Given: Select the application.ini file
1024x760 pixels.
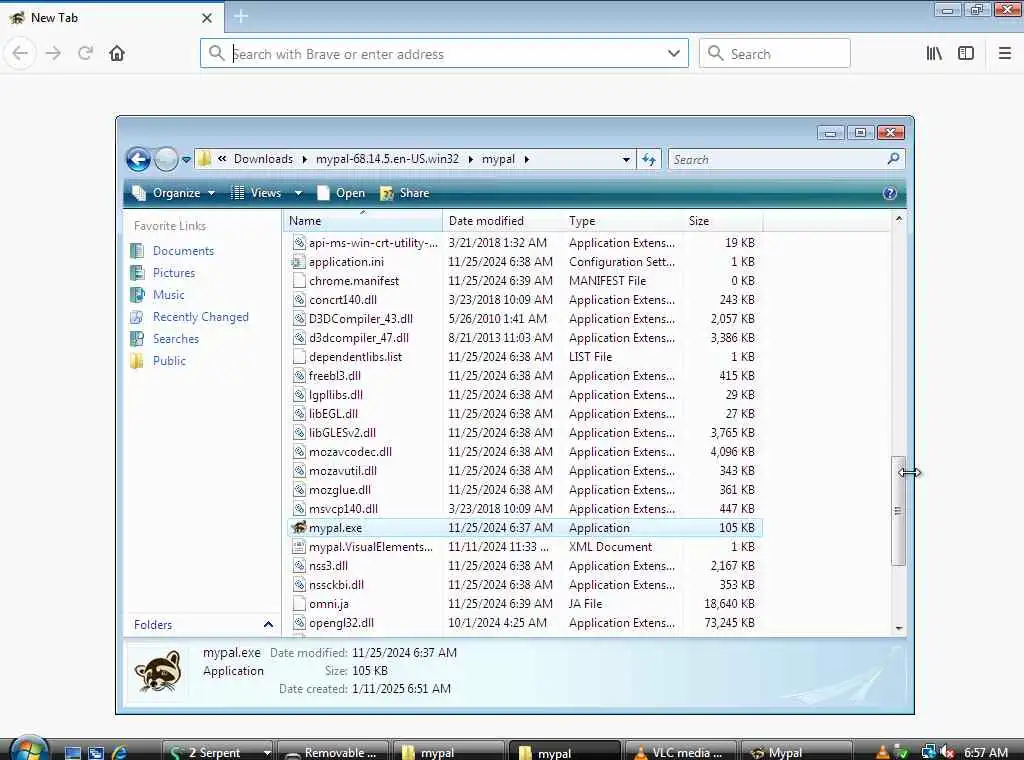Looking at the screenshot, I should tap(524, 262).
